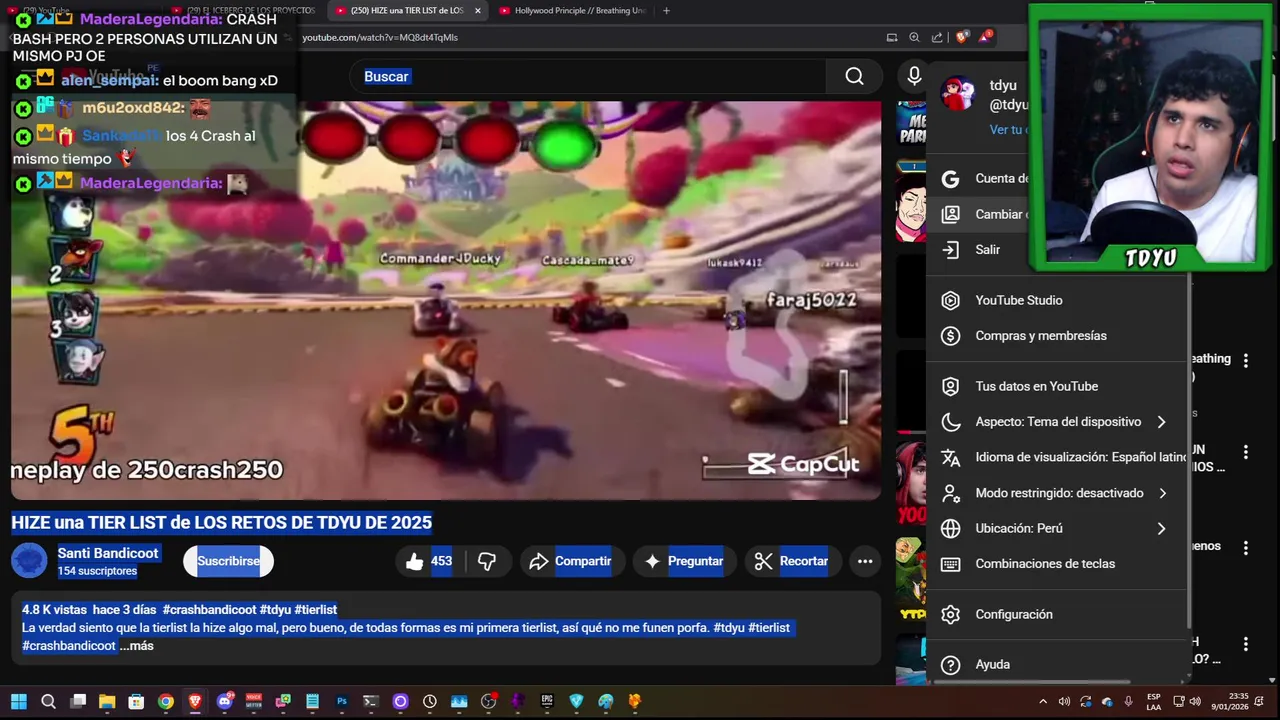Click the account menu scrollbar
Viewport: 1280px width, 720px height.
1190,450
